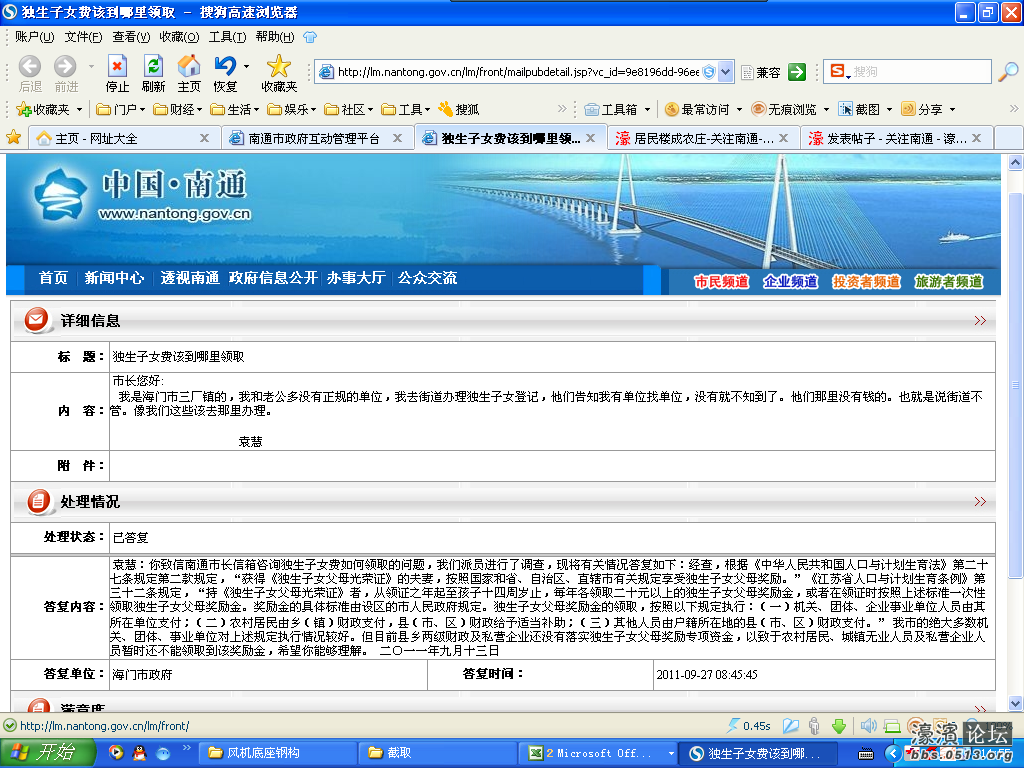
Task: Open address bar URL history dropdown
Action: [726, 72]
